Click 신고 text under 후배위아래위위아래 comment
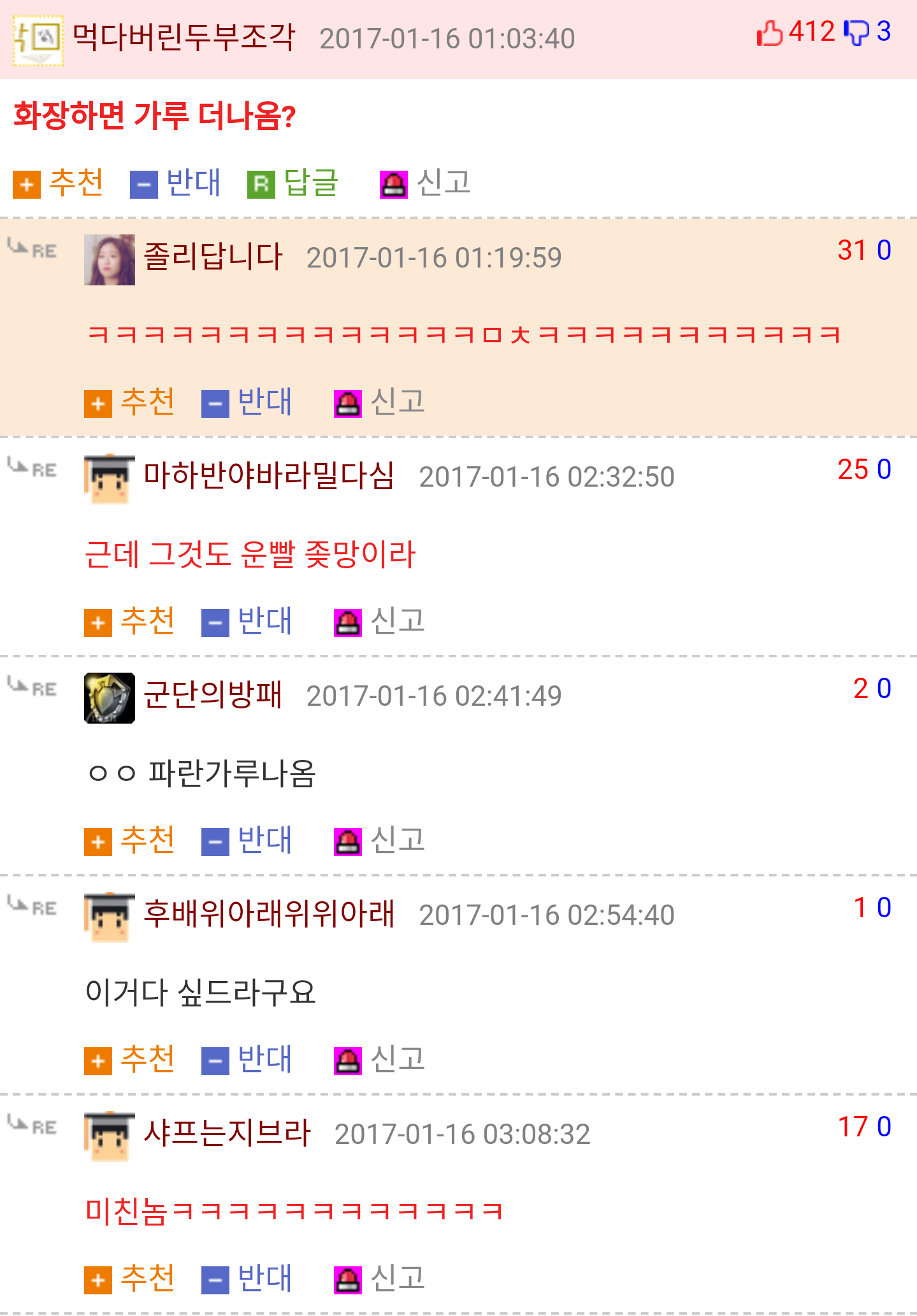This screenshot has height=1316, width=917. point(398,1059)
